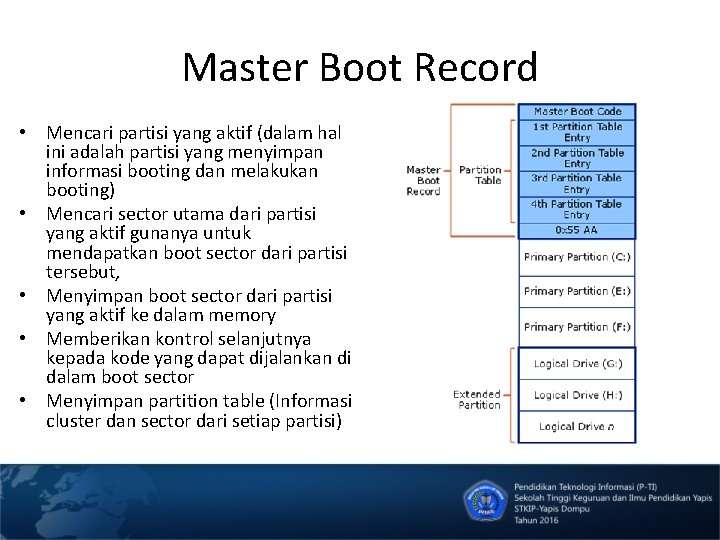Click the '4th Partition Table Entry' cell

point(577,209)
